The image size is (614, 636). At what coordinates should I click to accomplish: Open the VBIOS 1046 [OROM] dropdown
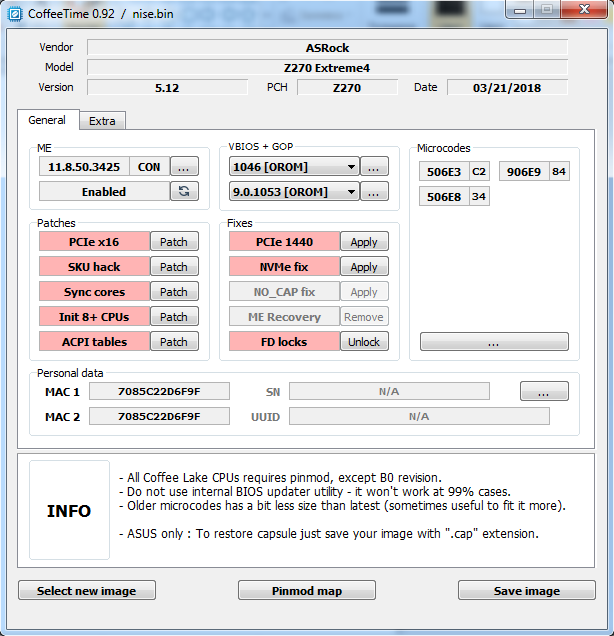[294, 166]
